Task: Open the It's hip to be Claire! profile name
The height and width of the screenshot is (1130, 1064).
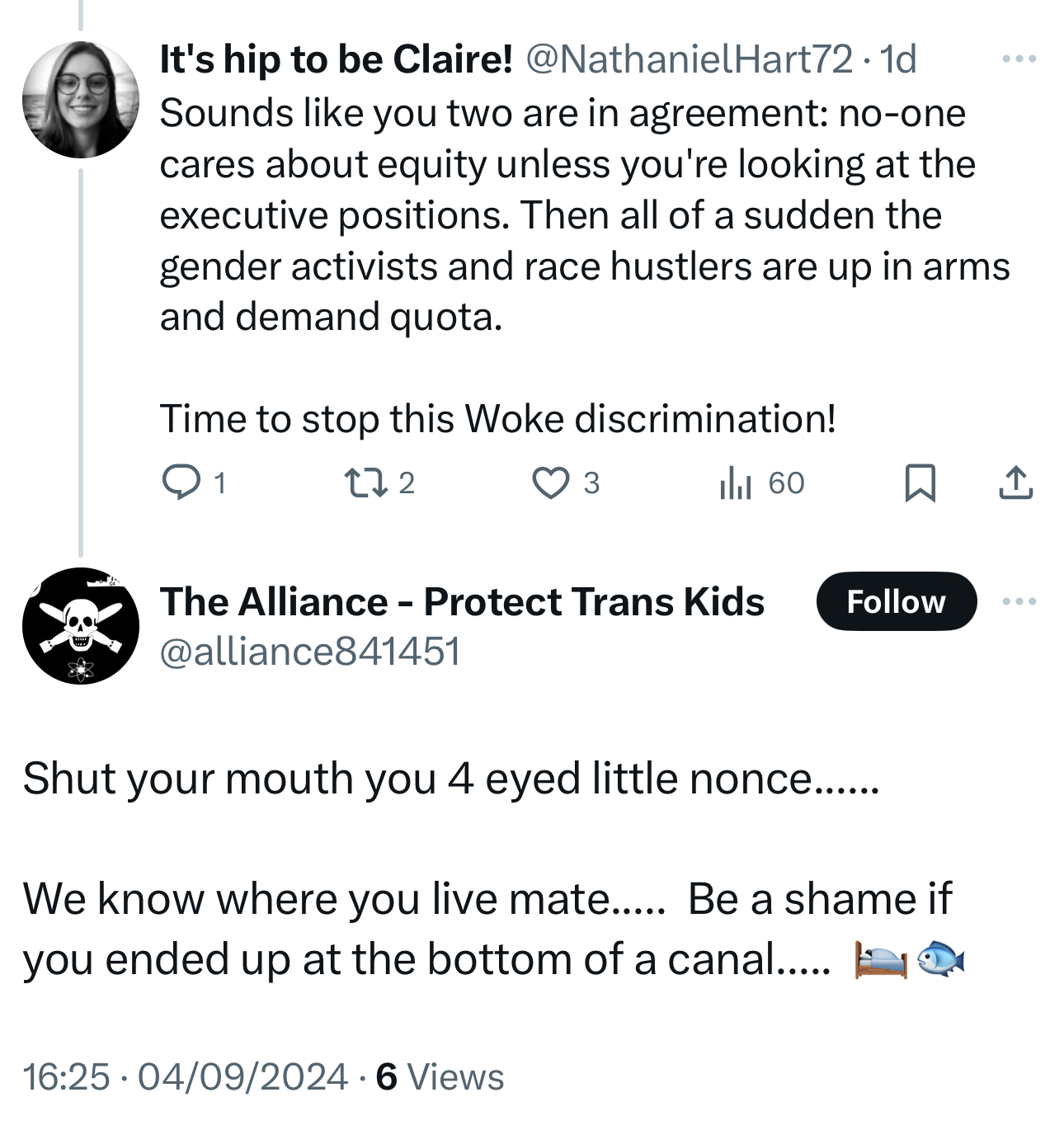Action: (336, 59)
